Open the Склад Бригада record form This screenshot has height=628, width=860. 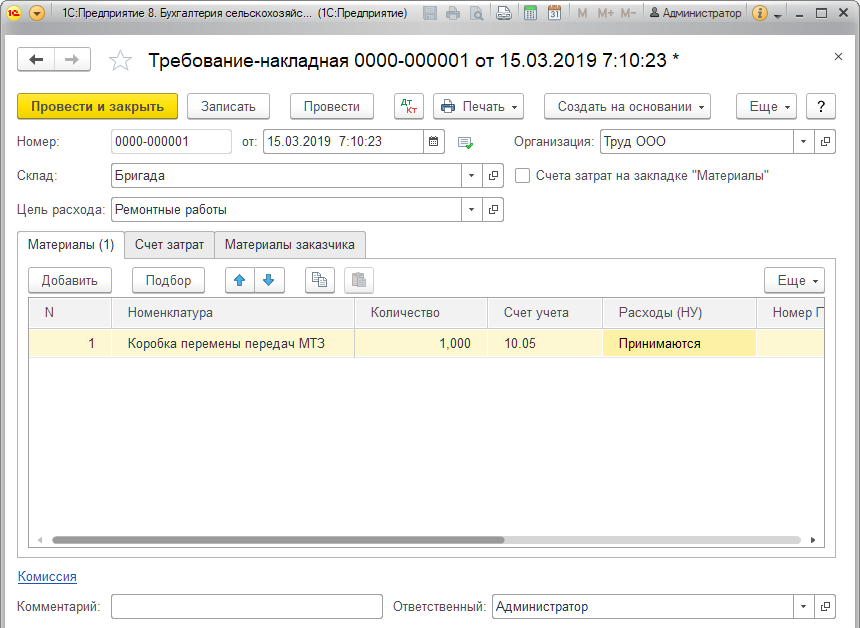click(493, 176)
